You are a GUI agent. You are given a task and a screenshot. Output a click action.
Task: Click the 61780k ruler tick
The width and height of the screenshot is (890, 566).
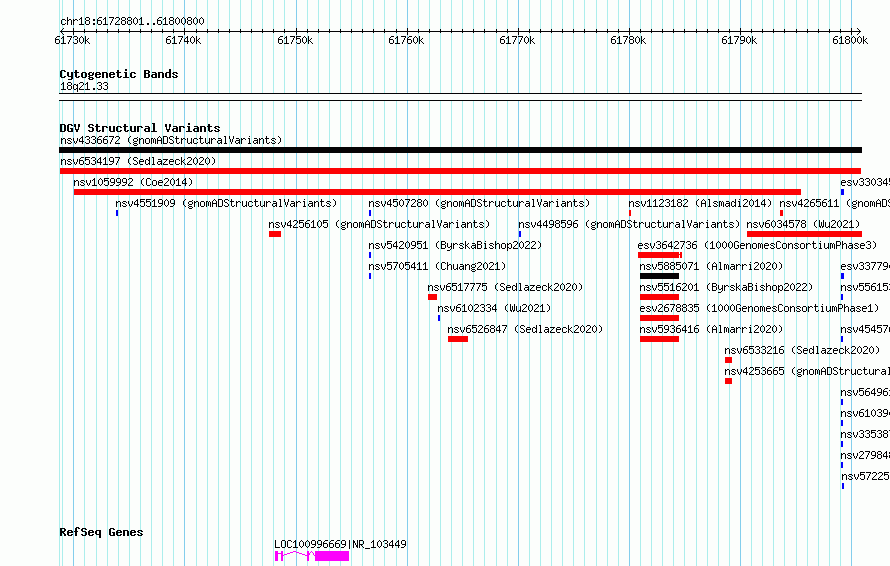628,40
